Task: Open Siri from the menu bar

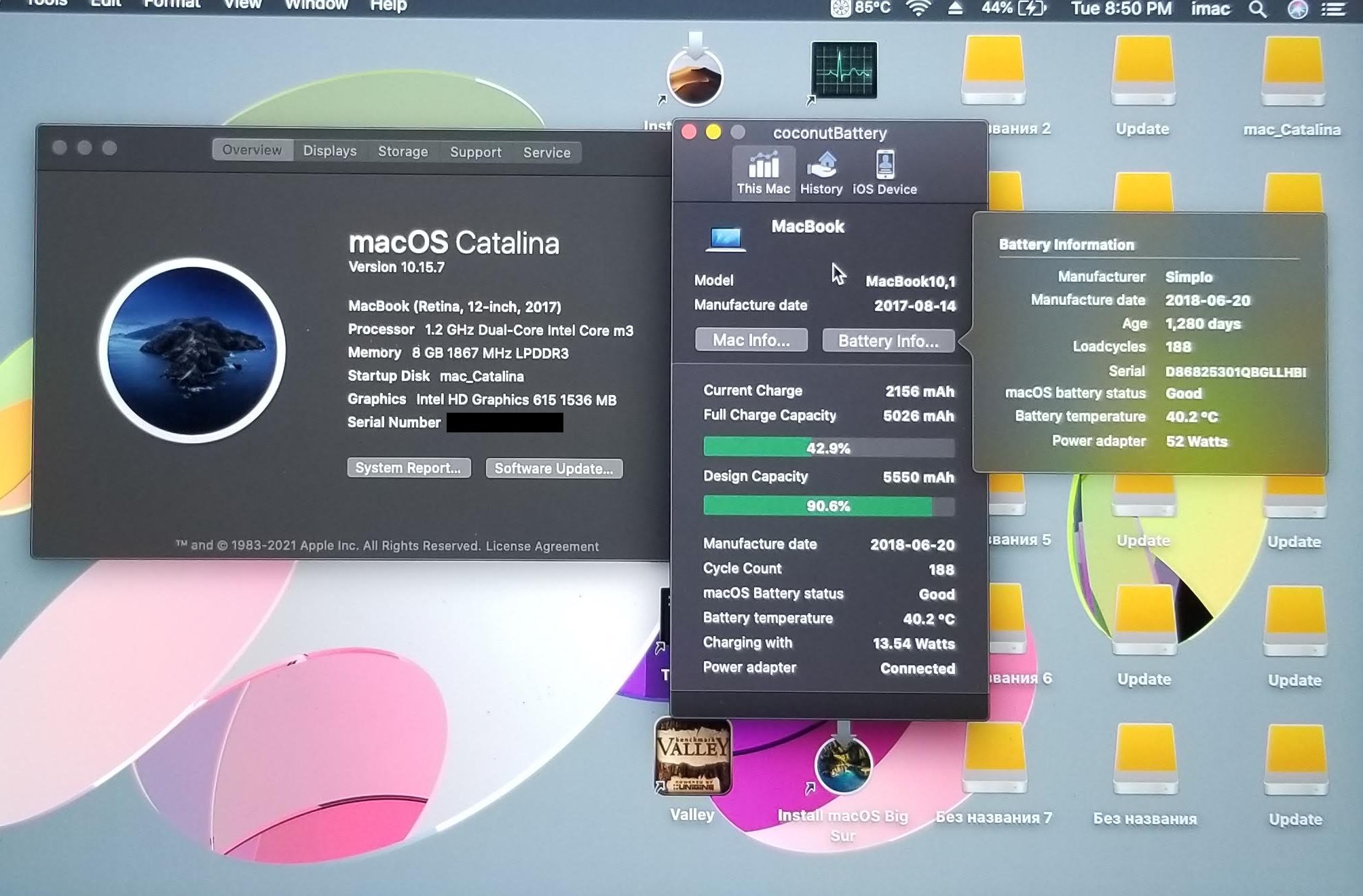Action: [x=1297, y=9]
